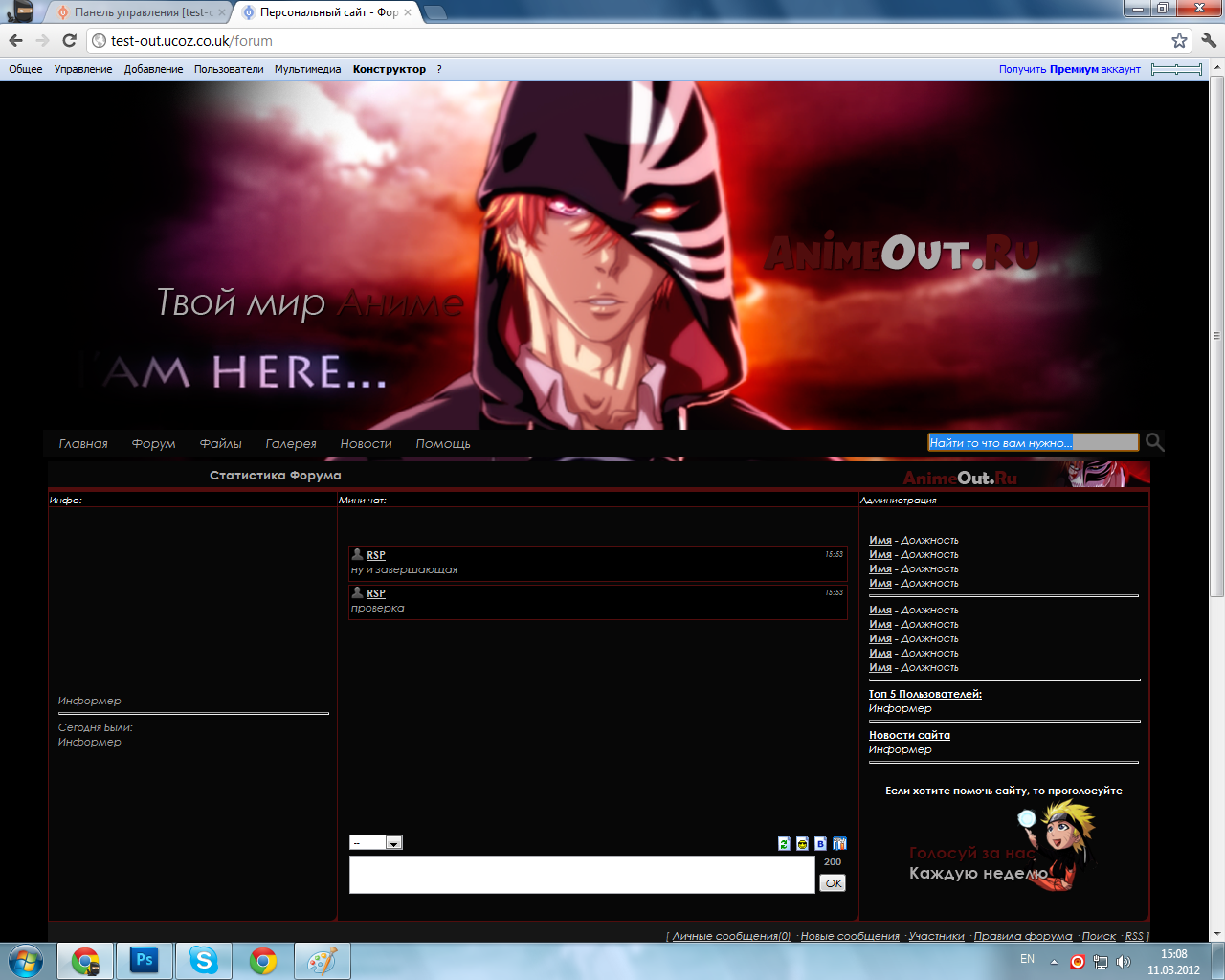Open Галерея in site navigation
The image size is (1225, 980).
tap(291, 443)
